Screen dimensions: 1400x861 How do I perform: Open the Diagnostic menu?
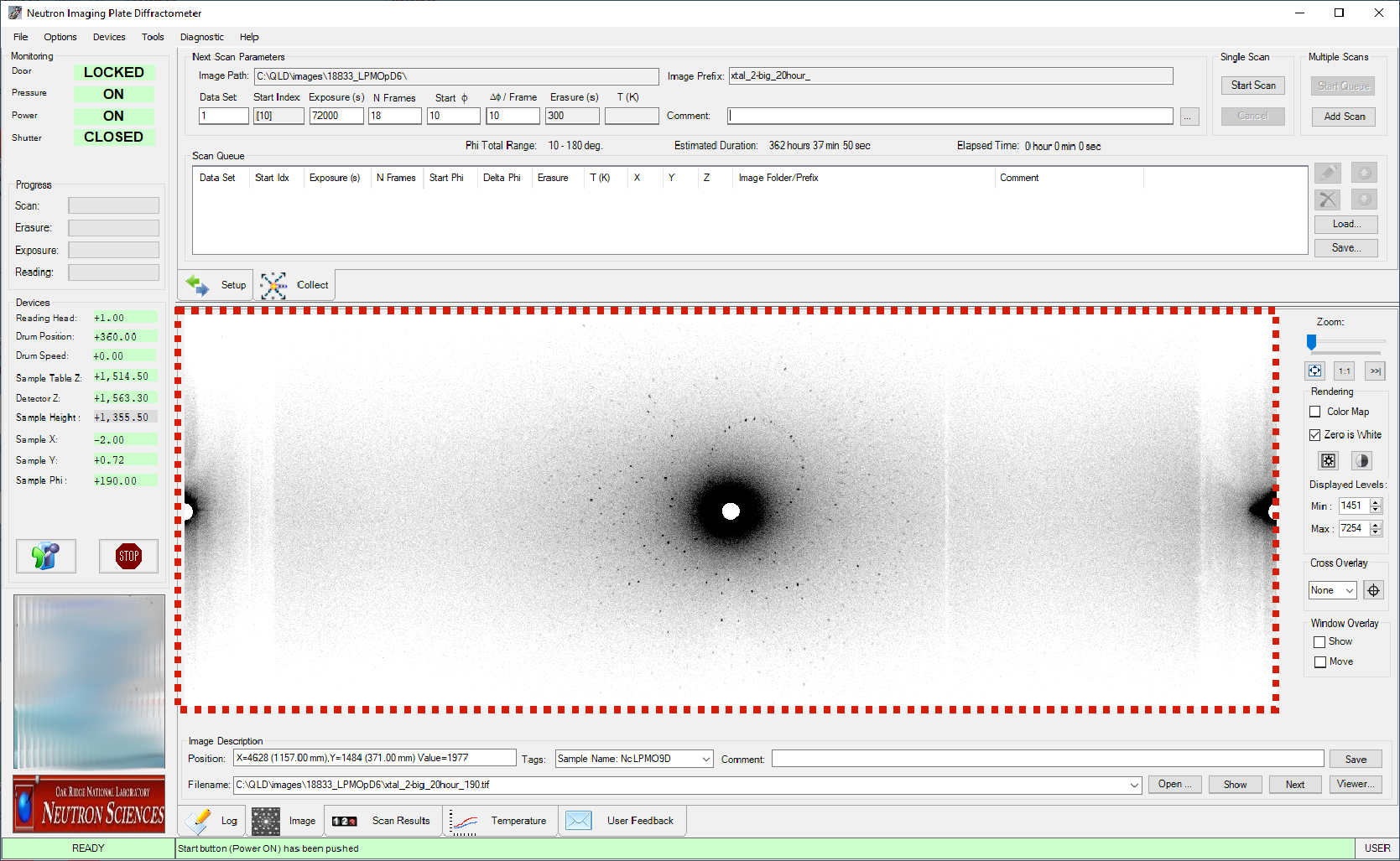click(x=201, y=37)
